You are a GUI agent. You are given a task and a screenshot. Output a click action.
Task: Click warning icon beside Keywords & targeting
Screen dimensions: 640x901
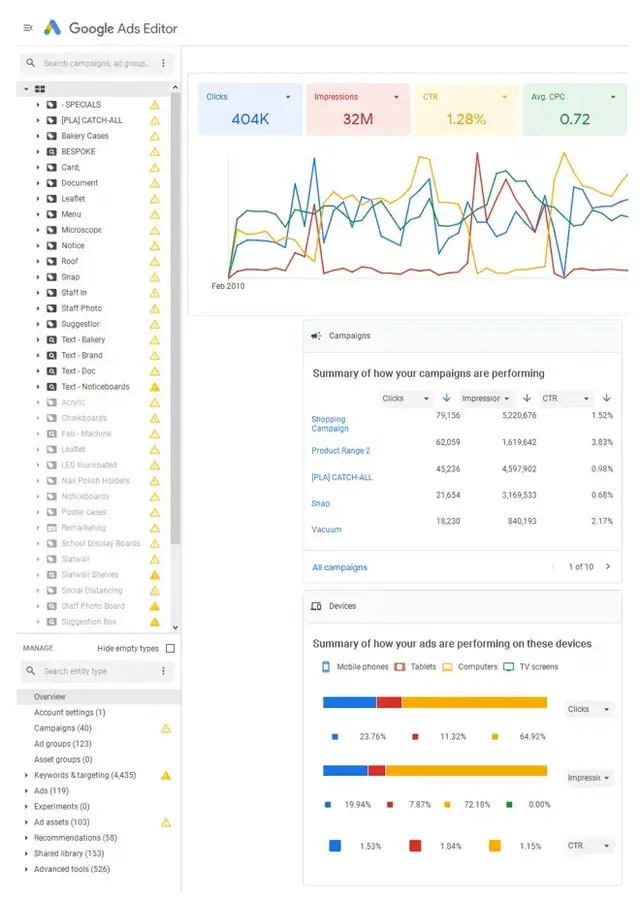pyautogui.click(x=166, y=776)
